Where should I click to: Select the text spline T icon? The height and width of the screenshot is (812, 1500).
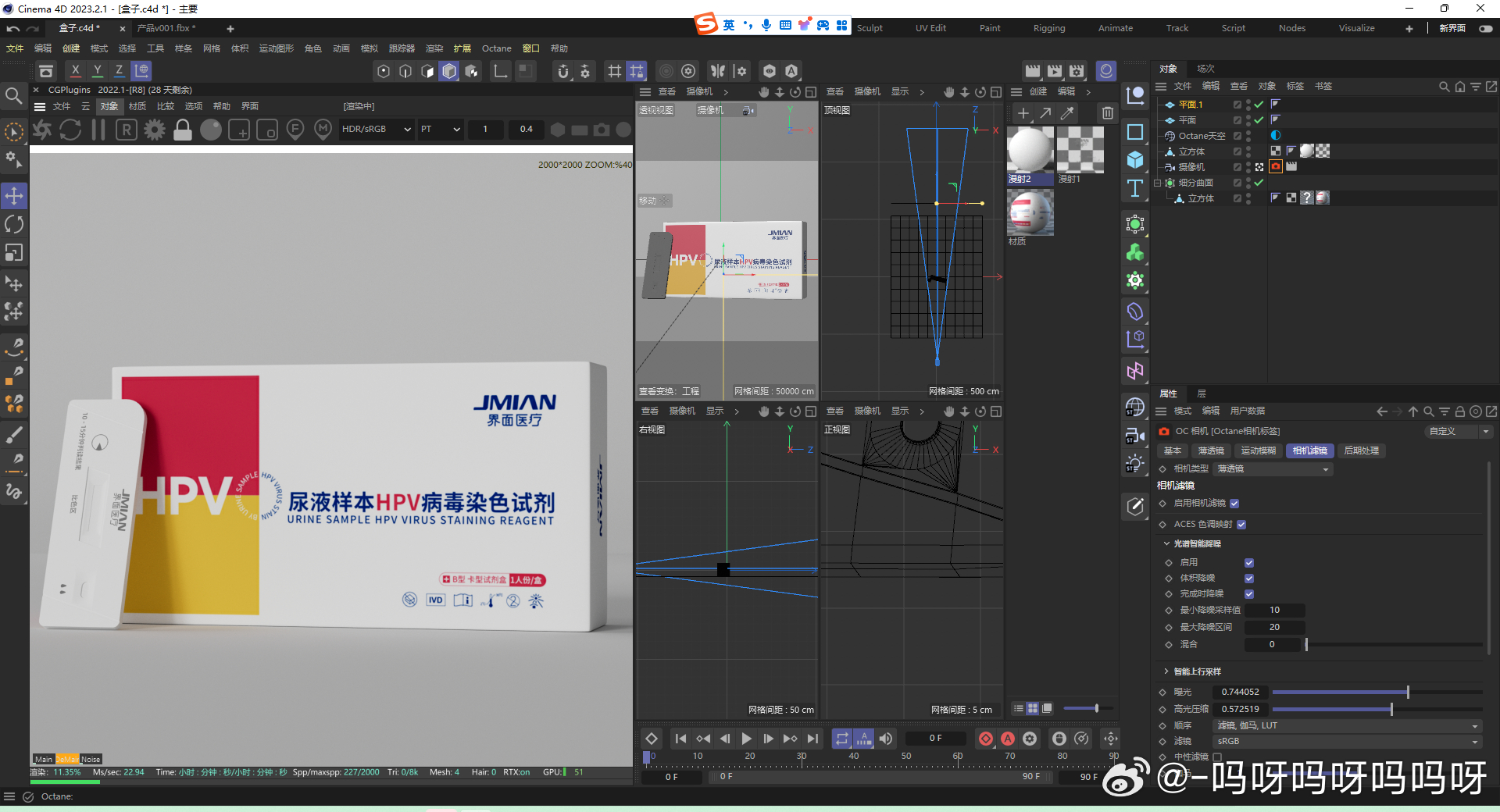1135,188
